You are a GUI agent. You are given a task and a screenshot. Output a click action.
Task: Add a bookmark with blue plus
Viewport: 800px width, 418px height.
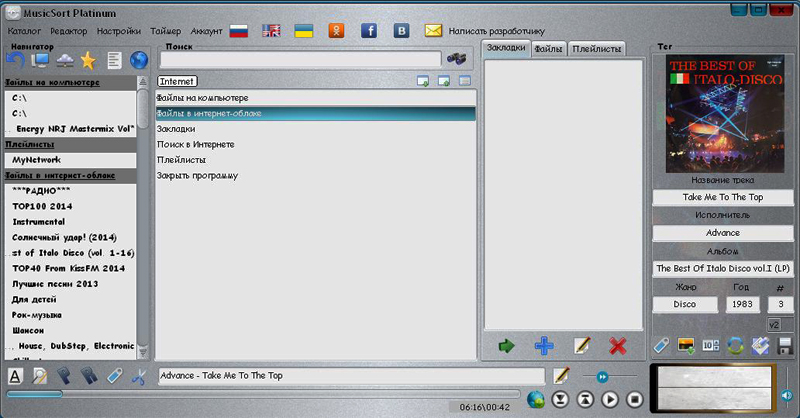(544, 346)
